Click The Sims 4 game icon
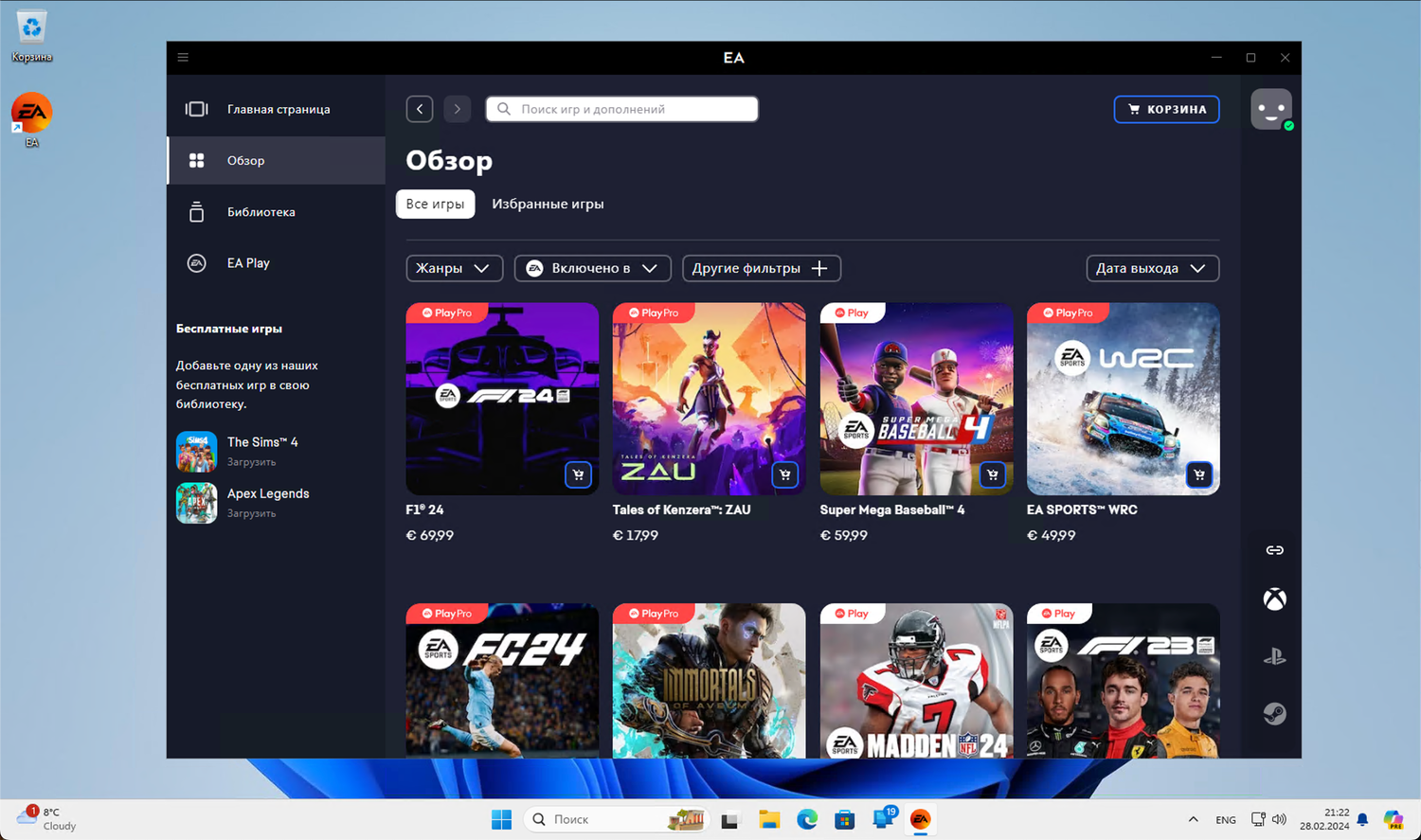Image resolution: width=1421 pixels, height=840 pixels. tap(196, 452)
